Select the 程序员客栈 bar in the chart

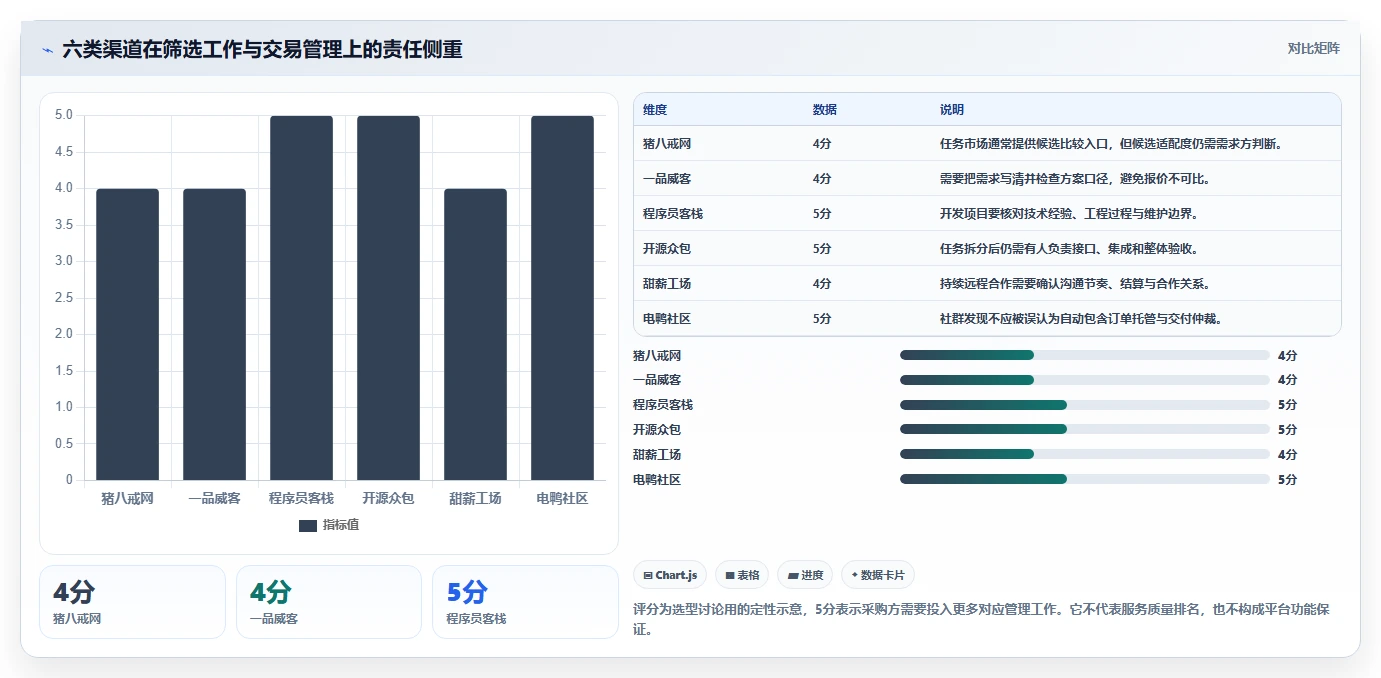[301, 298]
